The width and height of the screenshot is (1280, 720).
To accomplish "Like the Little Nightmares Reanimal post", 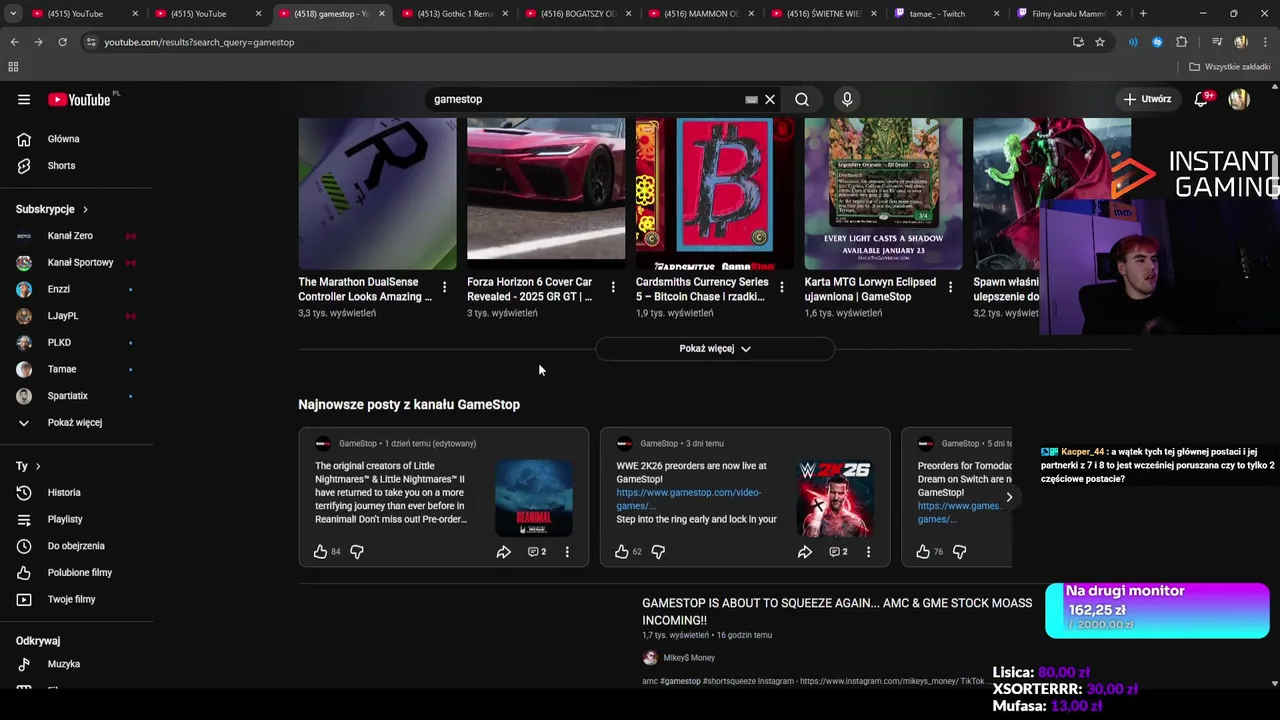I will pyautogui.click(x=320, y=552).
